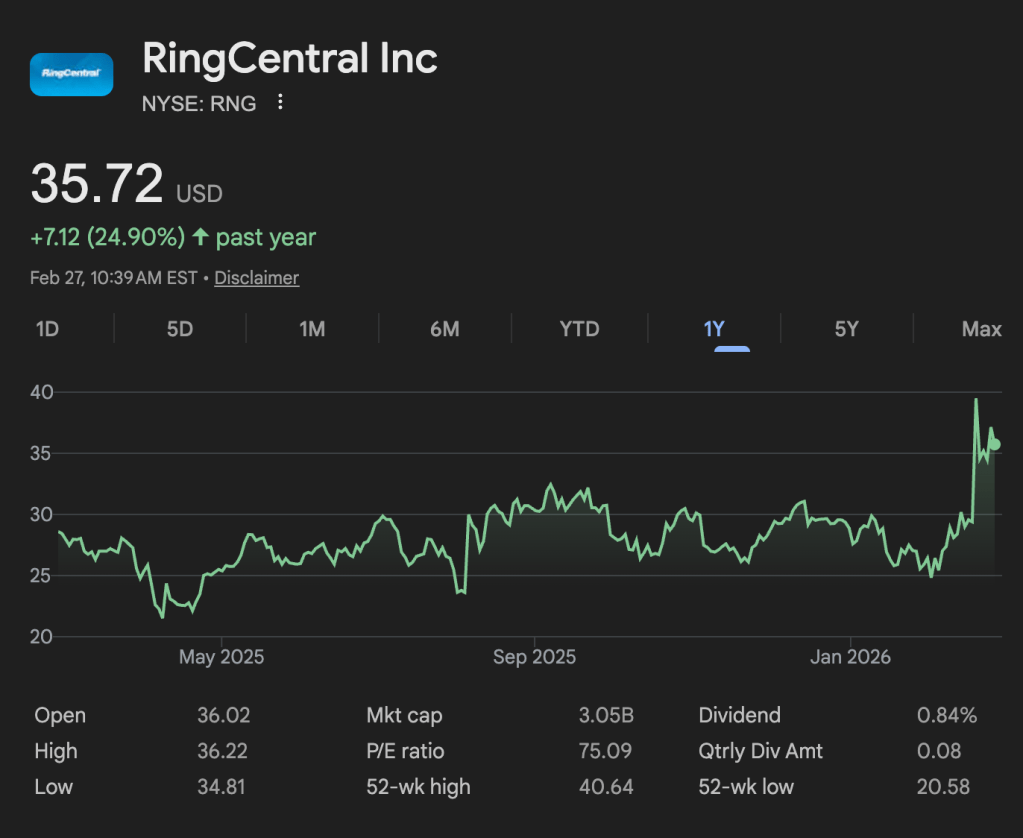Screen dimensions: 1023x838
Task: Click the Mkt cap value 3.05B
Action: pos(605,715)
